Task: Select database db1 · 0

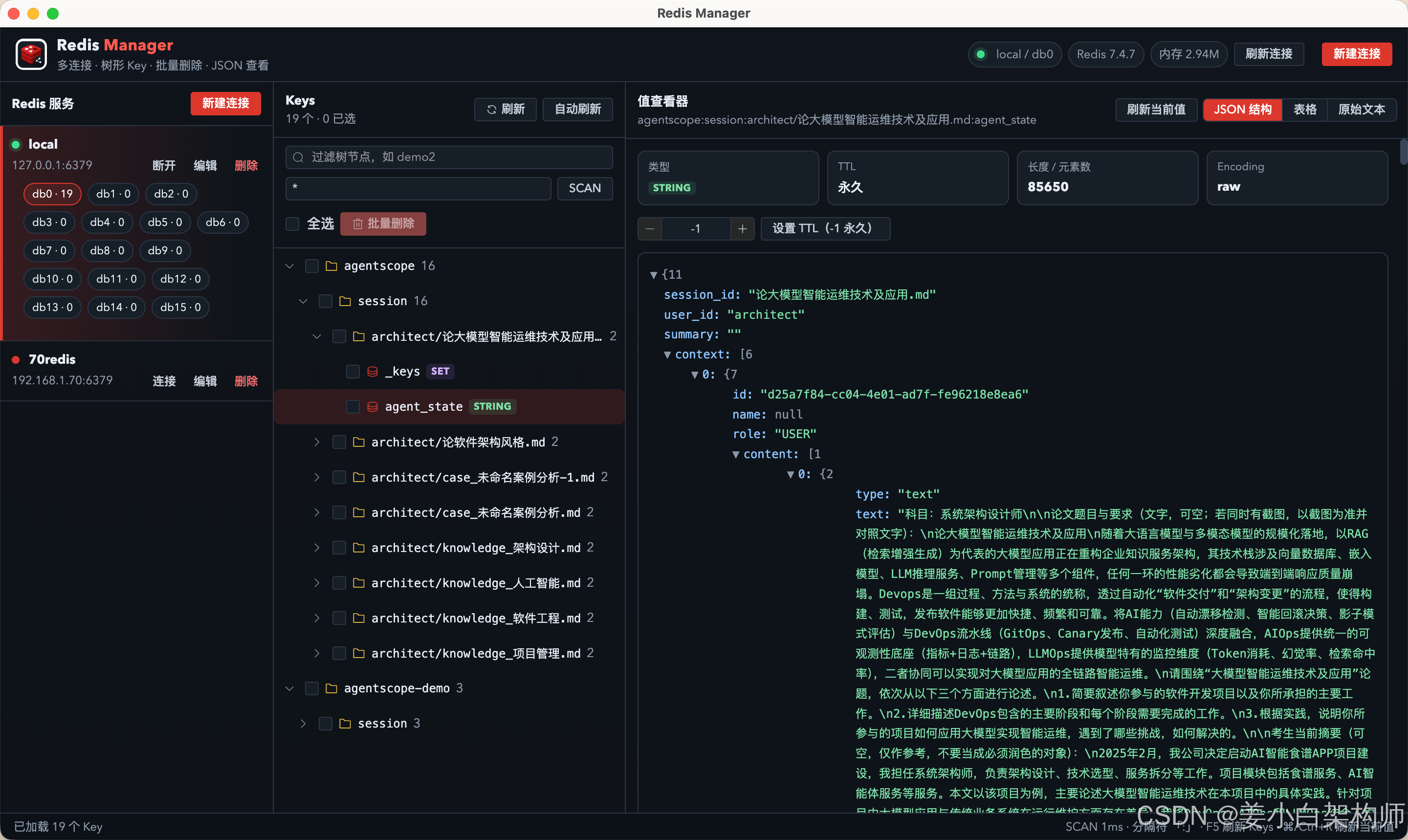Action: [x=113, y=194]
